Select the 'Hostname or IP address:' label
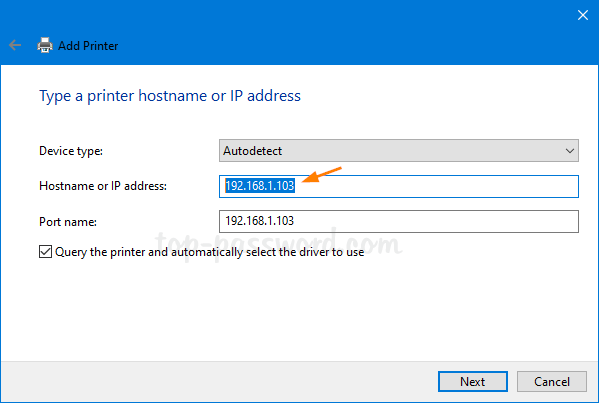The height and width of the screenshot is (403, 599). (103, 186)
